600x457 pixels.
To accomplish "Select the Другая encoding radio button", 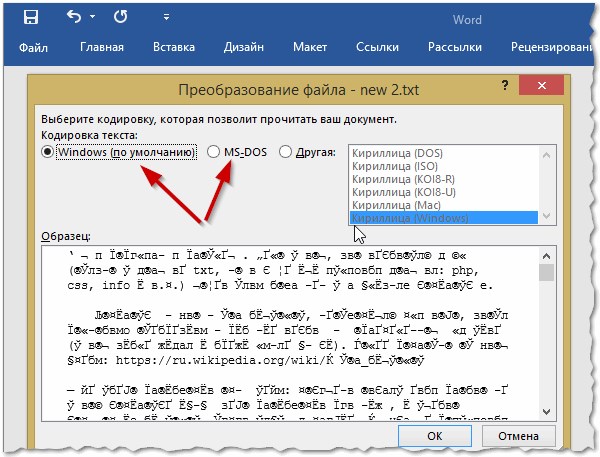I will point(307,152).
